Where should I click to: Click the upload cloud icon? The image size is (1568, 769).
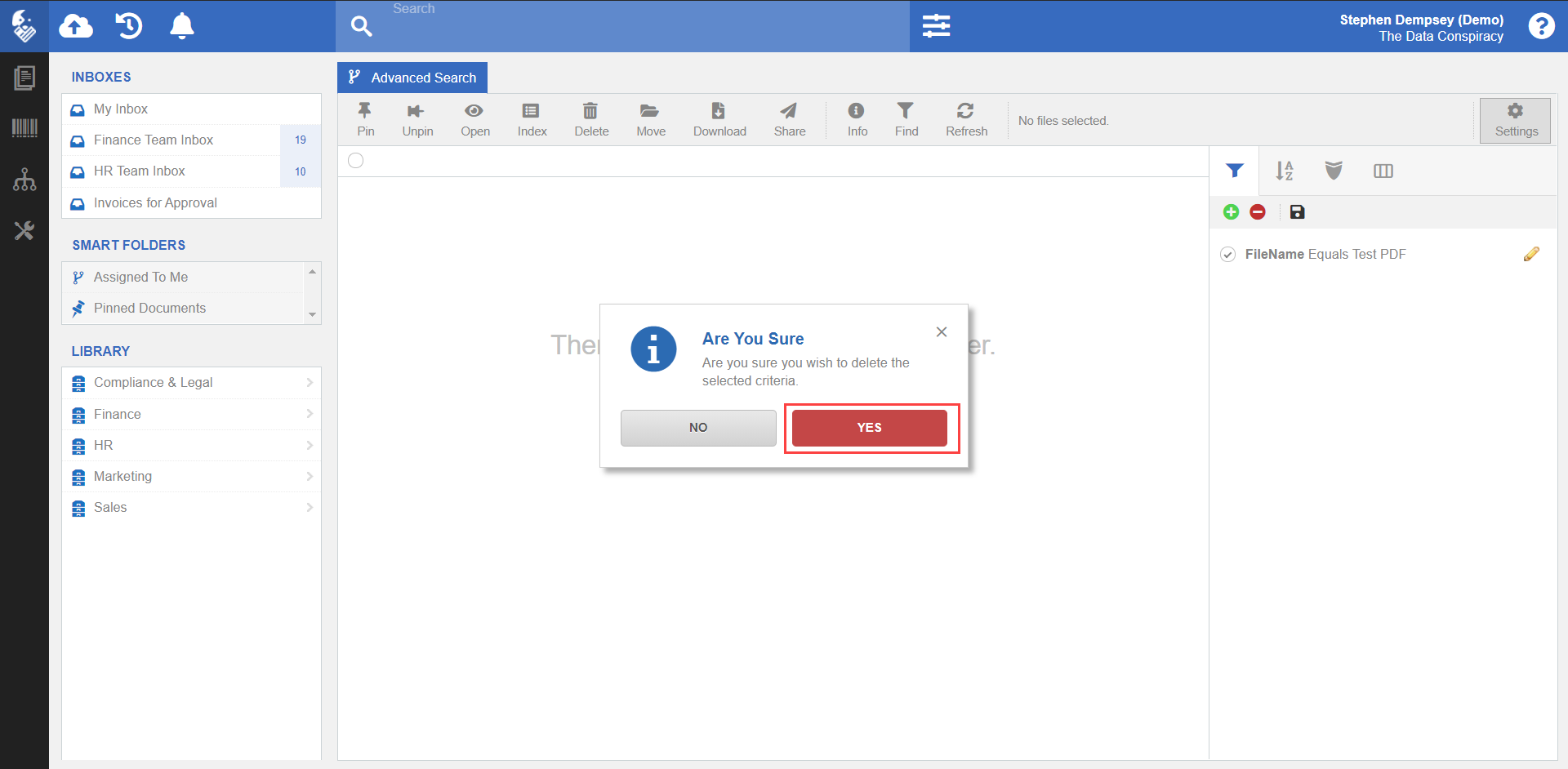pyautogui.click(x=76, y=26)
